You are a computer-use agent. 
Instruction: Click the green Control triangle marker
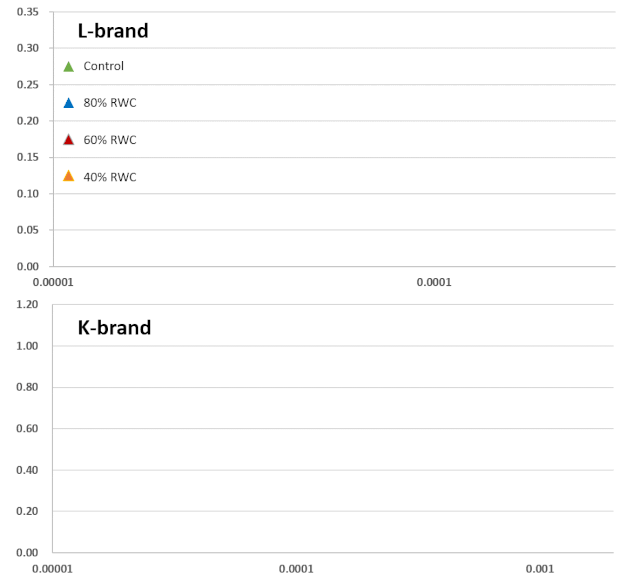point(69,67)
